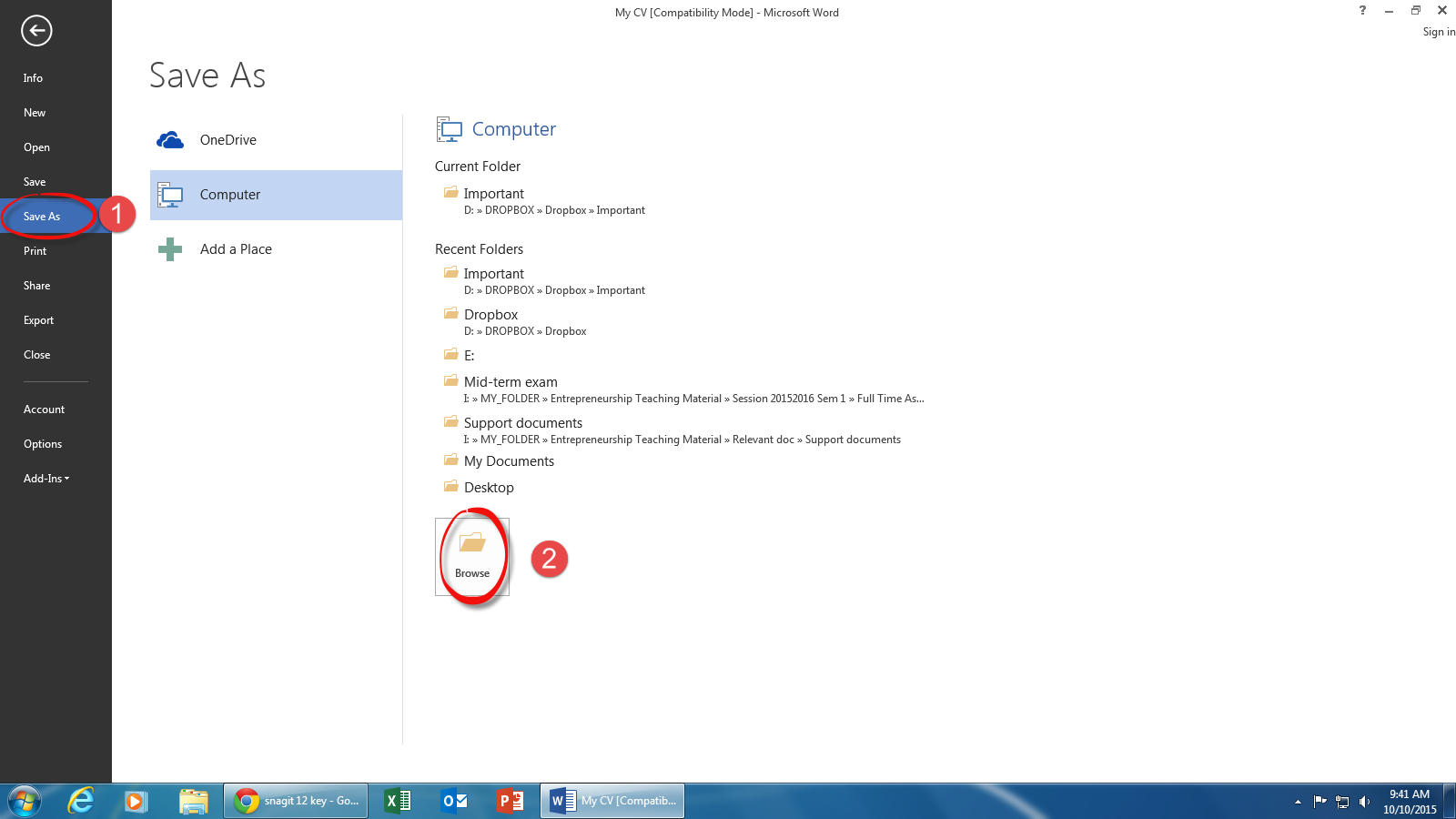Open Outlook from the taskbar
Image resolution: width=1456 pixels, height=819 pixels.
point(453,801)
